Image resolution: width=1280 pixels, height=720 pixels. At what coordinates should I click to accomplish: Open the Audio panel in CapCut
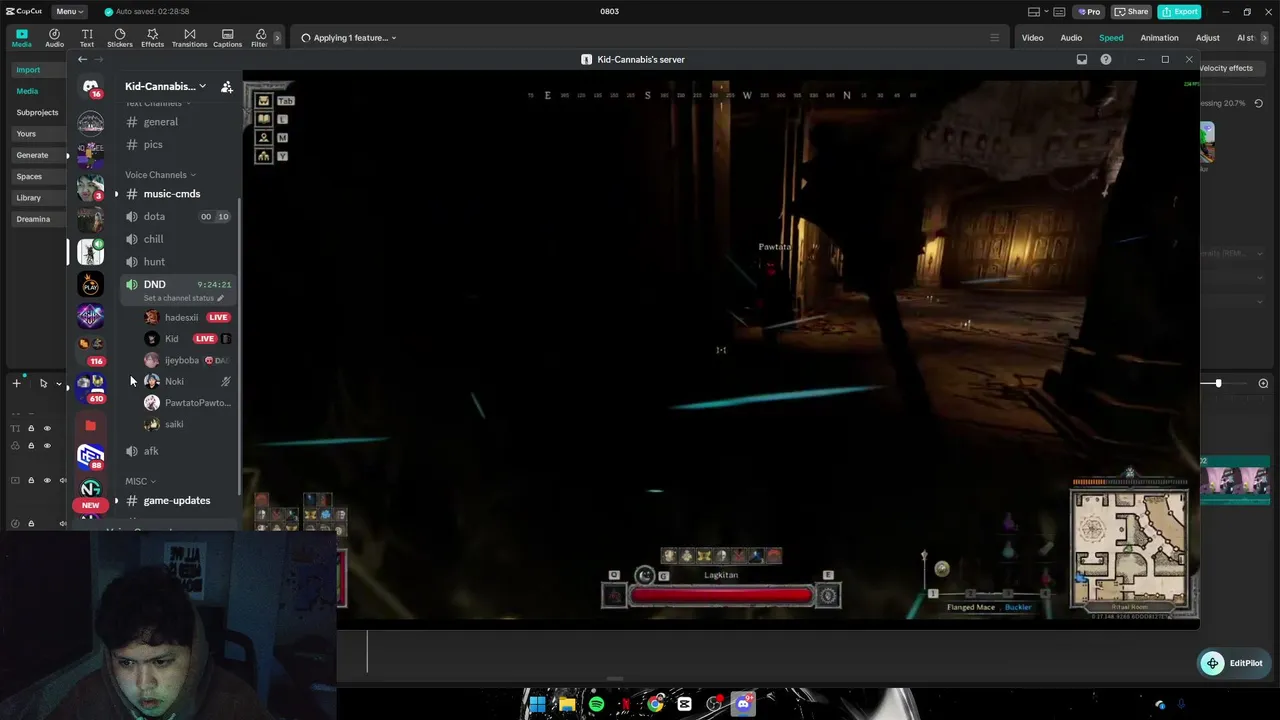(x=54, y=38)
